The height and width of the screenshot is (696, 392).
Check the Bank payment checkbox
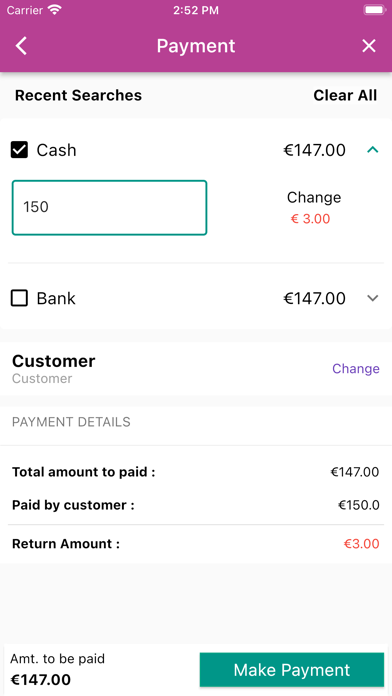pyautogui.click(x=20, y=298)
